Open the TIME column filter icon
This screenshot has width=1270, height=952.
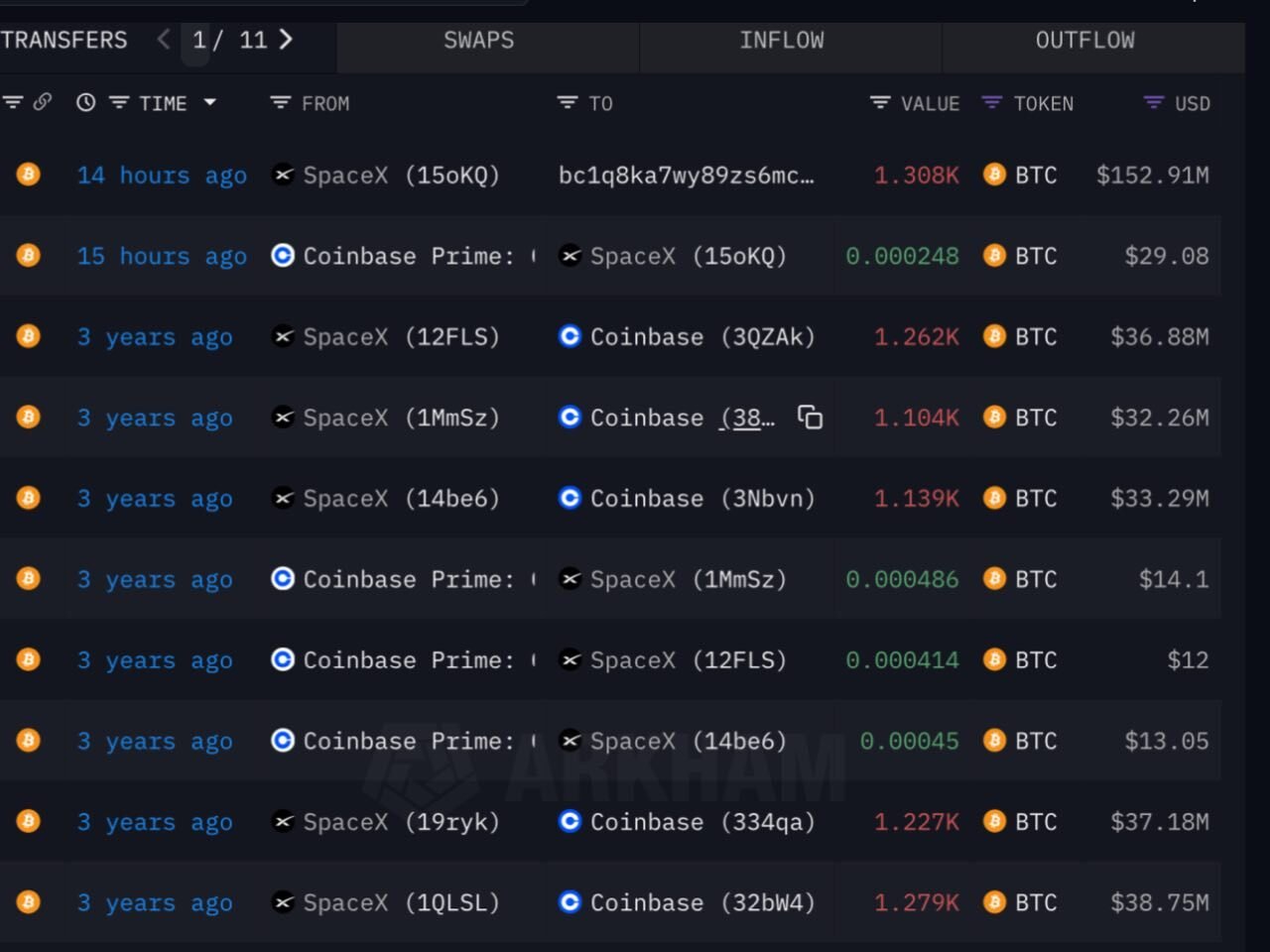coord(119,102)
